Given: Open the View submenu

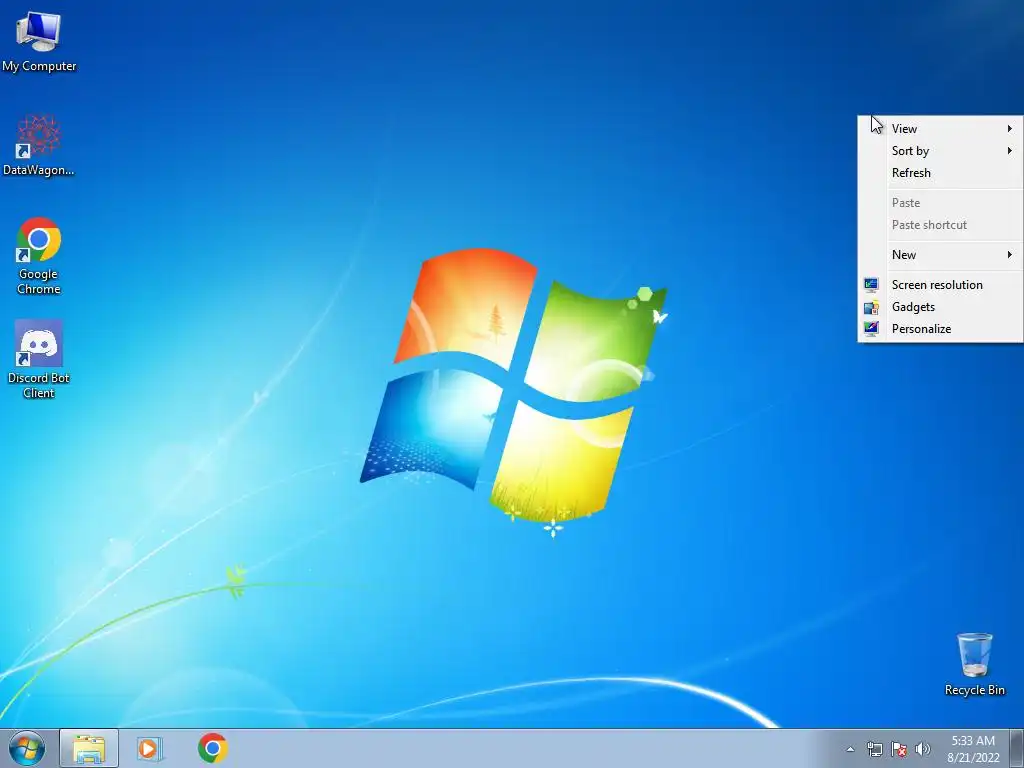Looking at the screenshot, I should [x=940, y=129].
